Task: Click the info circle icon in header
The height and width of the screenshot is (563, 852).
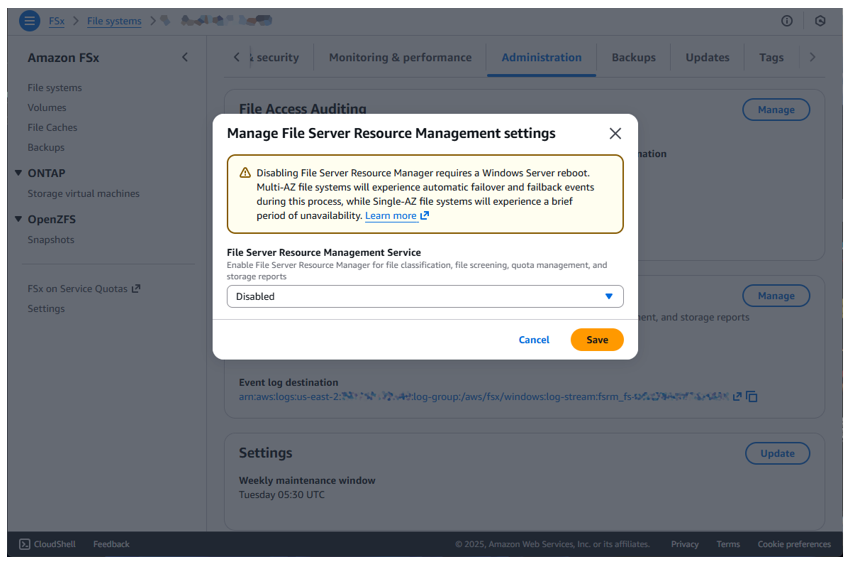Action: [786, 21]
